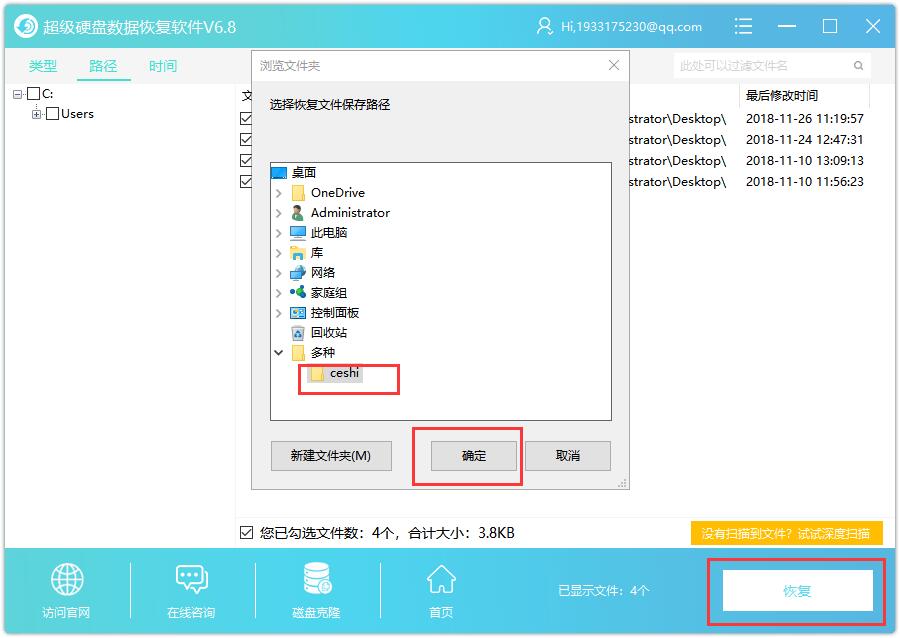The height and width of the screenshot is (638, 900).
Task: Click the 访问官网 globe icon
Action: coord(67,580)
